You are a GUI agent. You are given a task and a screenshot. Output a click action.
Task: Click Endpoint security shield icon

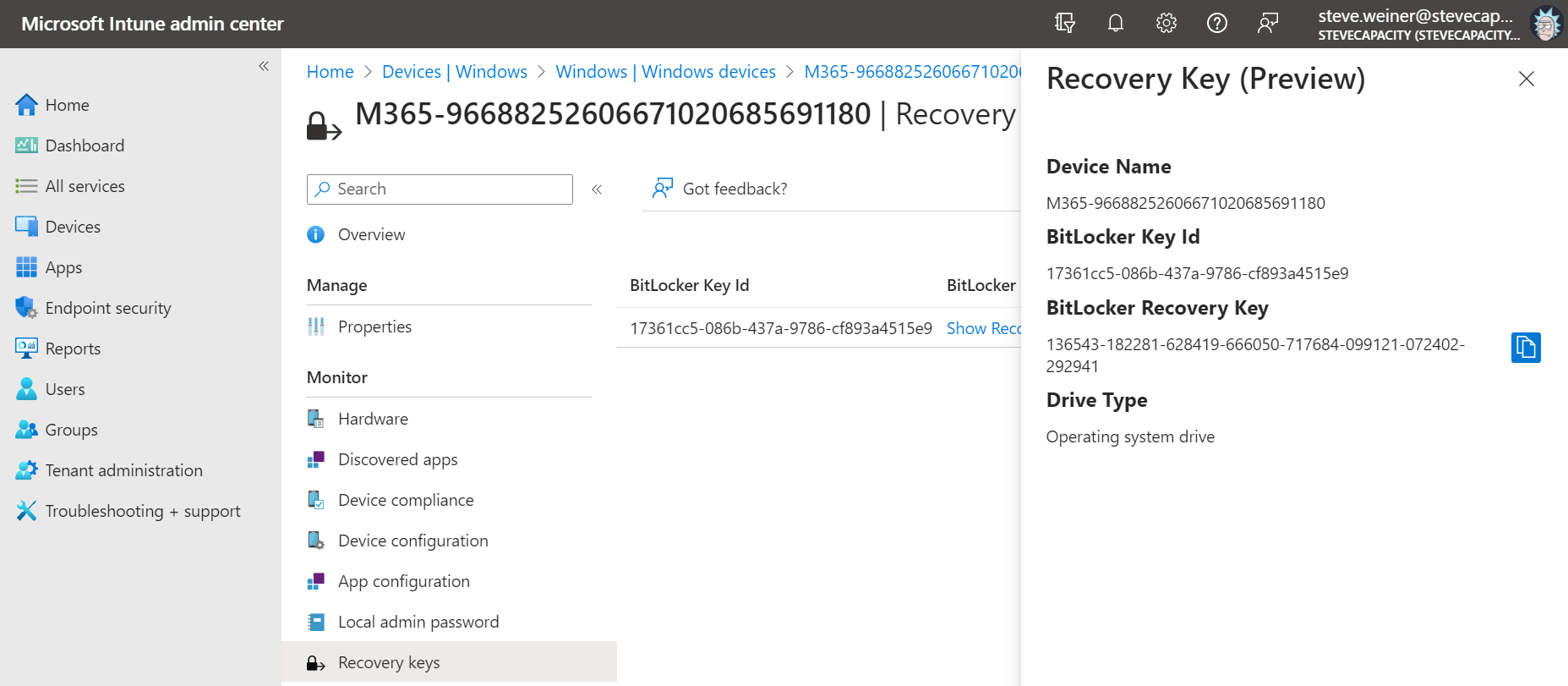coord(26,308)
